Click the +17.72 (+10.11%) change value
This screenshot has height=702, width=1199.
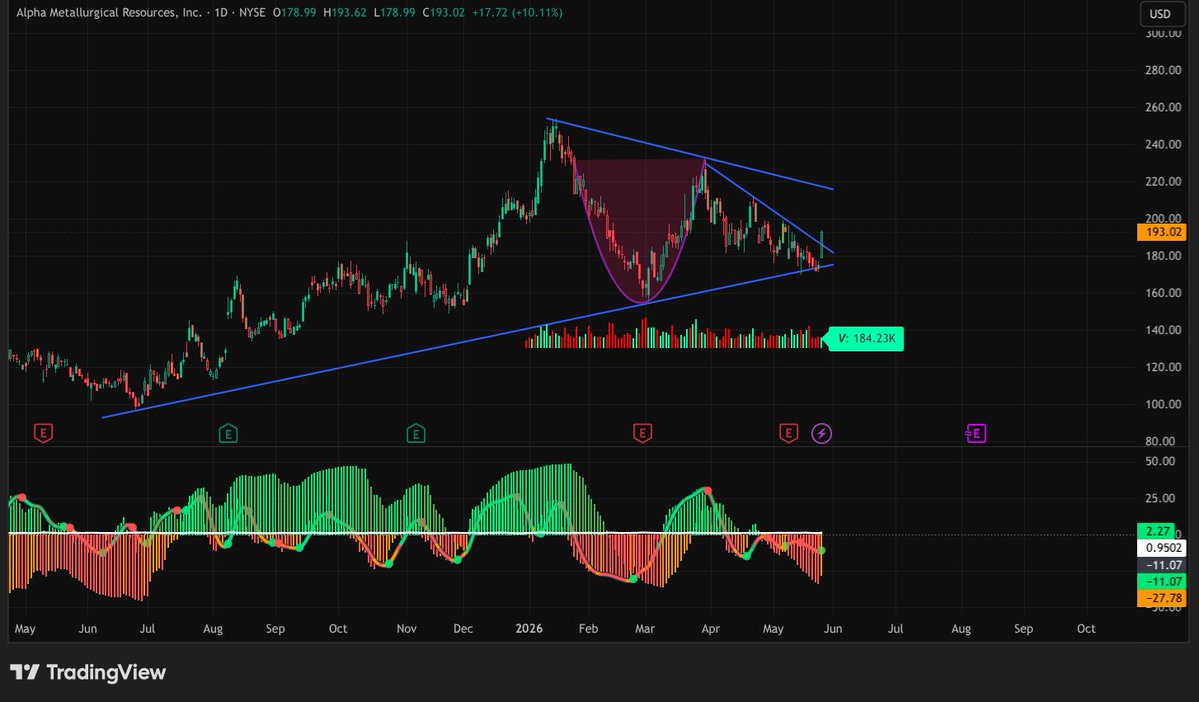coord(517,12)
